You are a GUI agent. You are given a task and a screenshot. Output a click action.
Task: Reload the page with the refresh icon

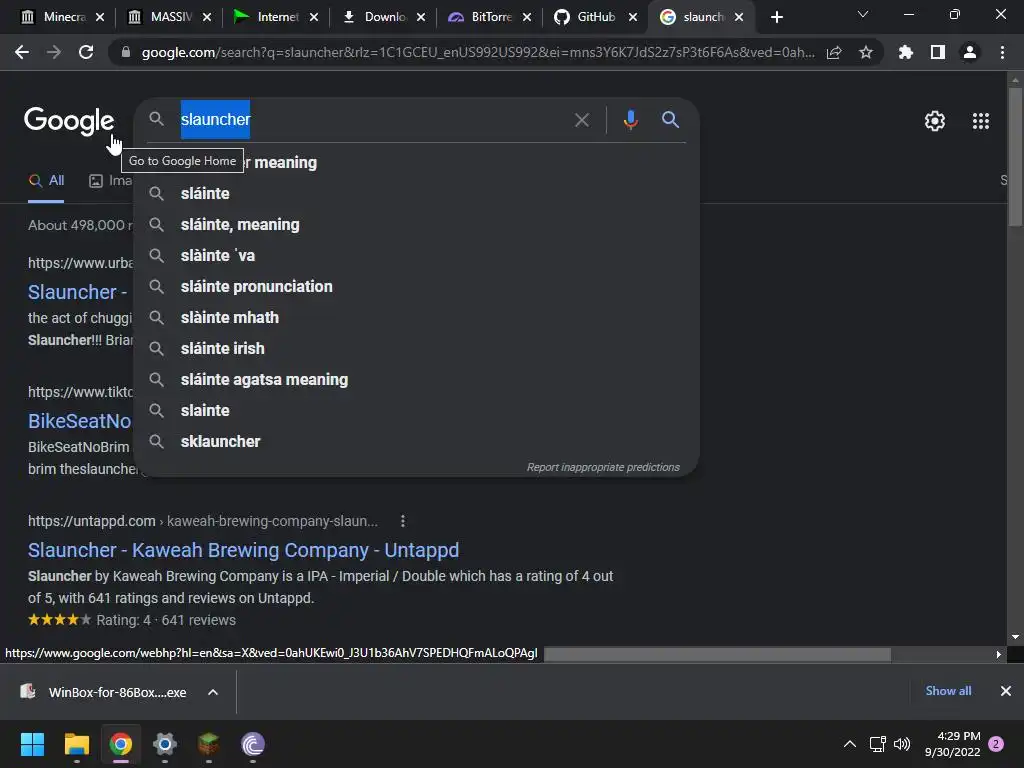pyautogui.click(x=86, y=52)
